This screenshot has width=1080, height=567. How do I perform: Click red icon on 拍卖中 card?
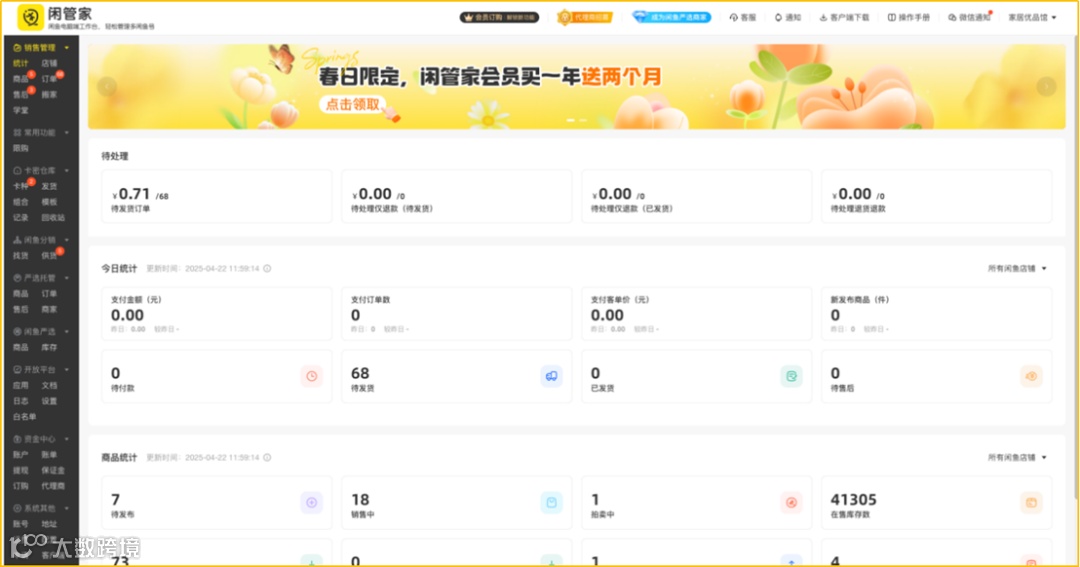click(791, 502)
